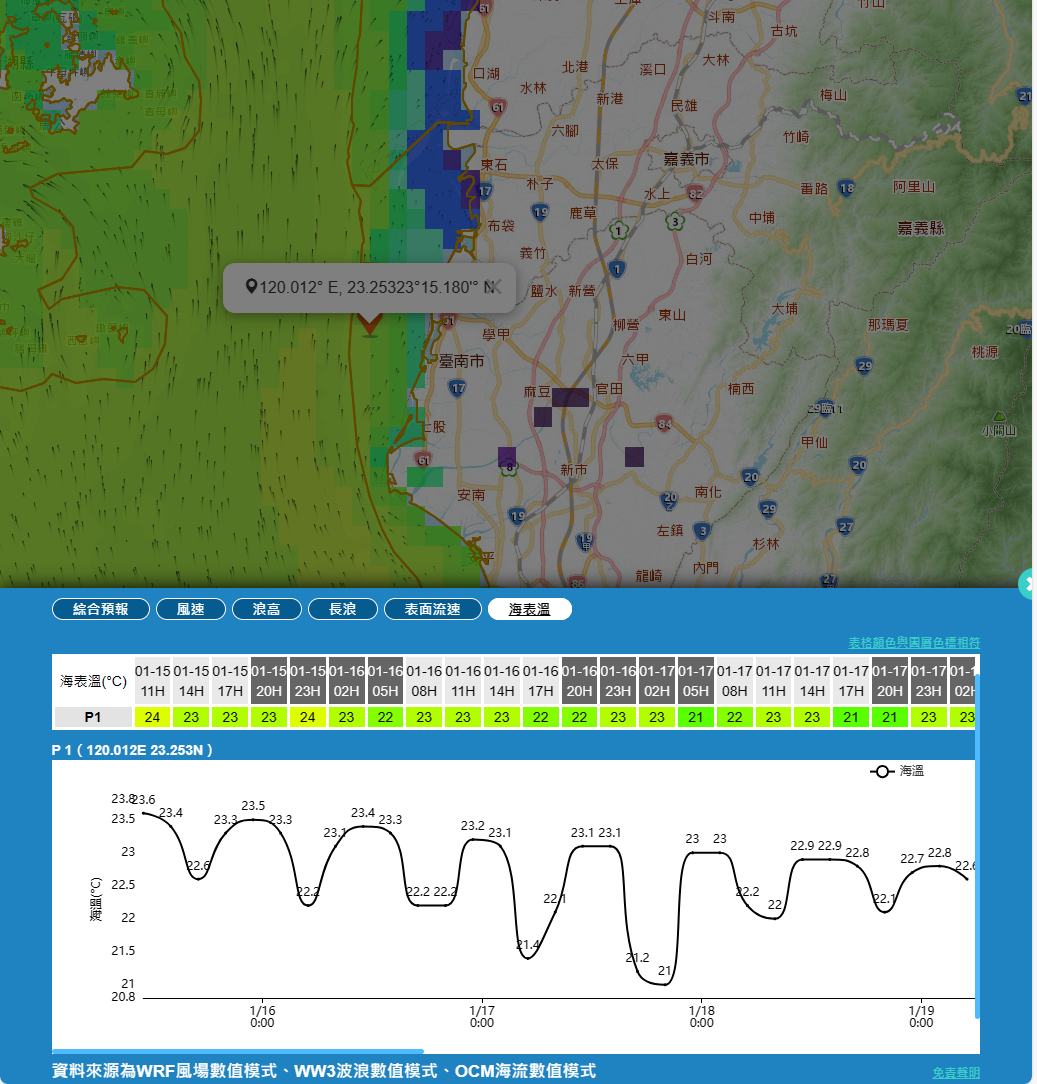Switch to 表面流速 tab
This screenshot has height=1084, width=1037.
[432, 609]
